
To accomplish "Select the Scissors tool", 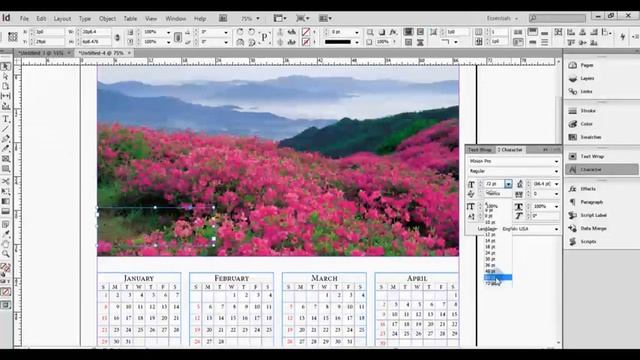I will point(5,181).
